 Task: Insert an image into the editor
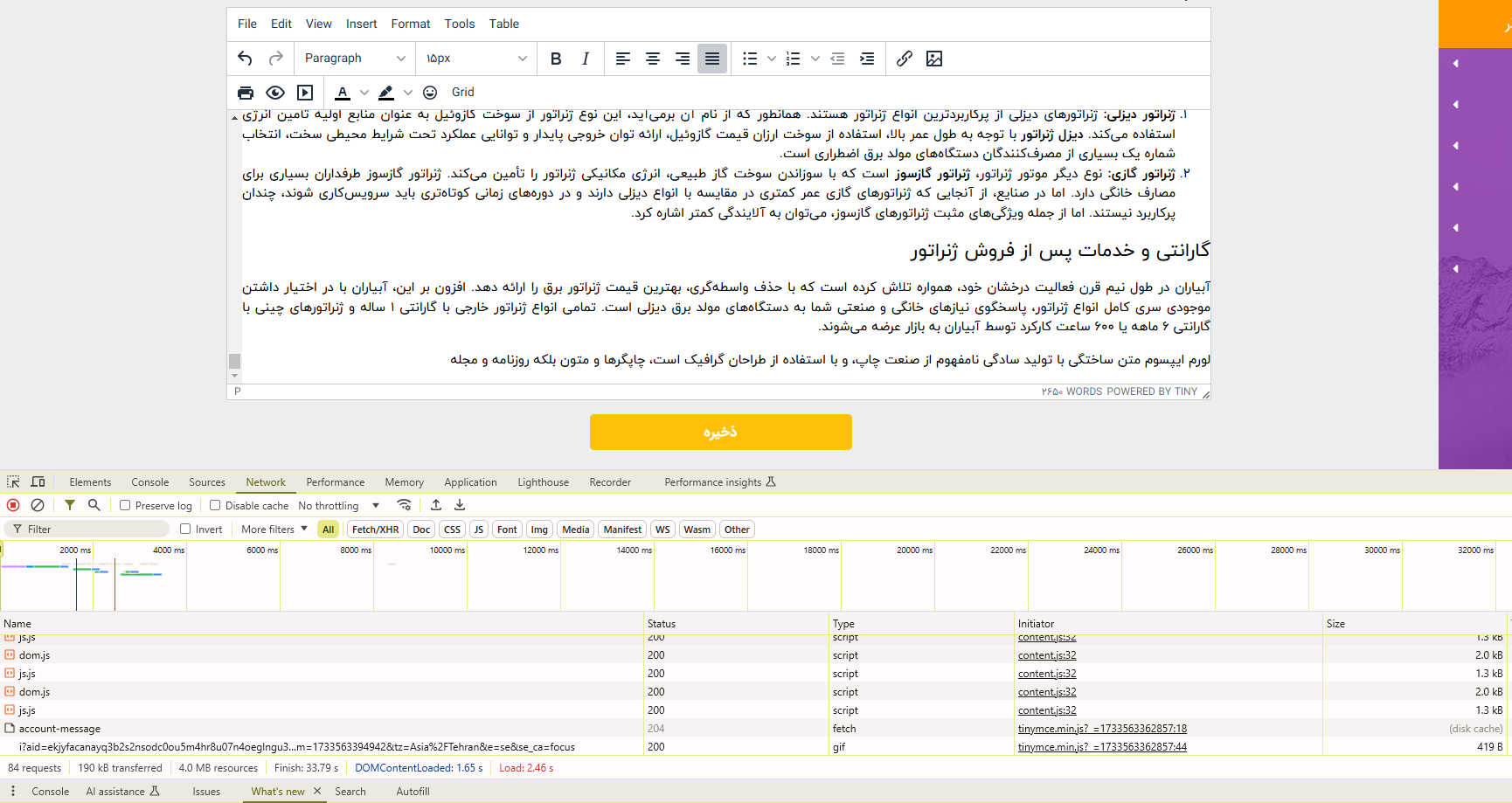[934, 59]
